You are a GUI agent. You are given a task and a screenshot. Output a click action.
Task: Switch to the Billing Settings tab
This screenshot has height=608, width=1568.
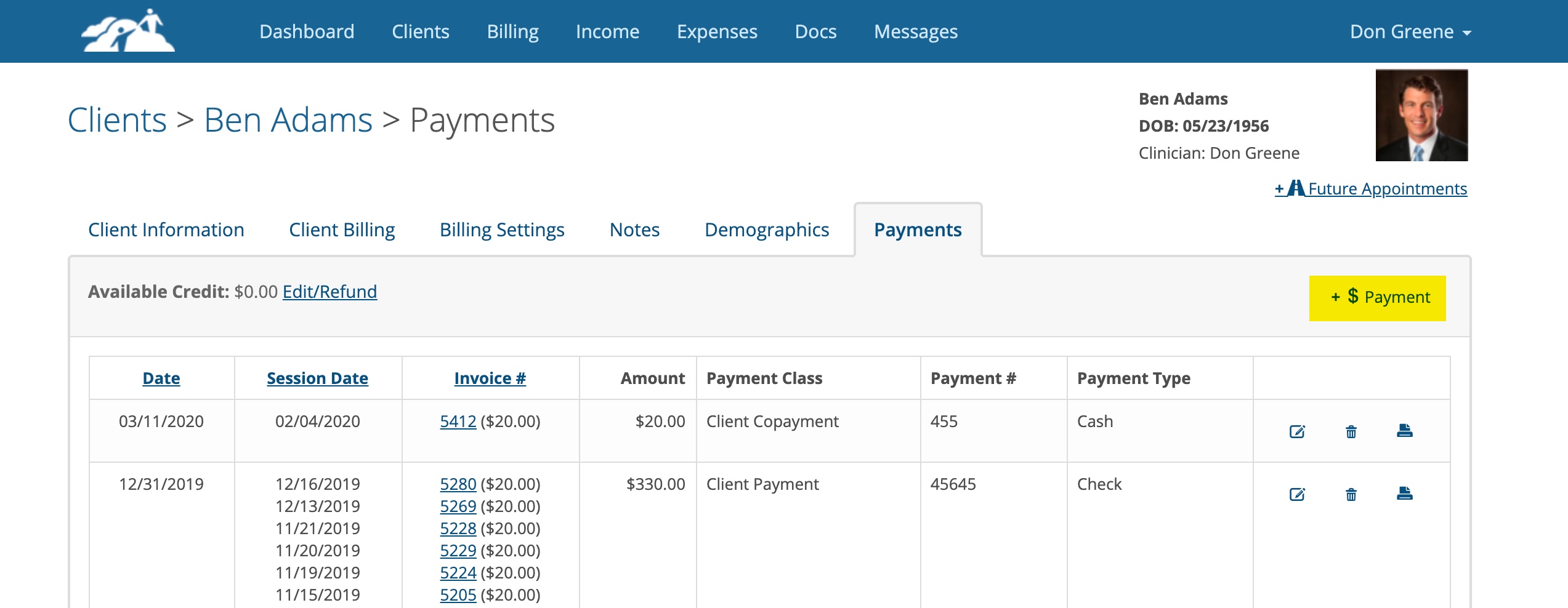tap(502, 230)
